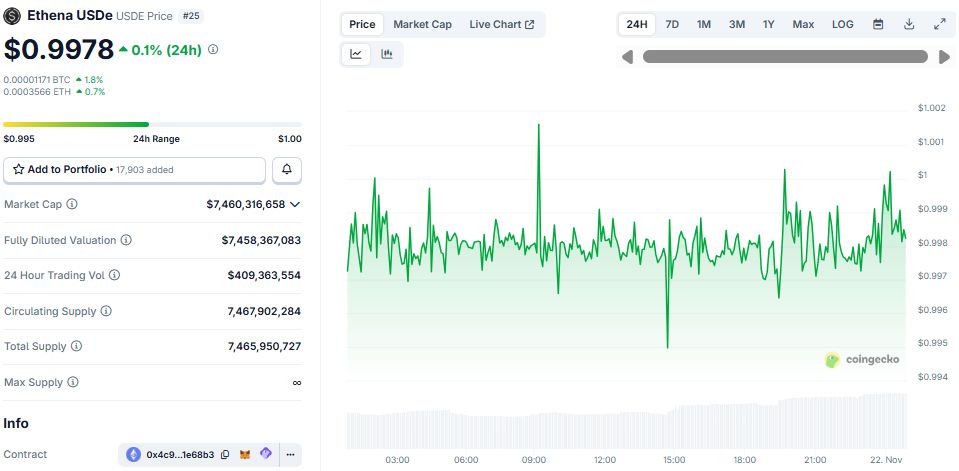The image size is (959, 471).
Task: Switch to the Market Cap tab
Action: coord(422,24)
